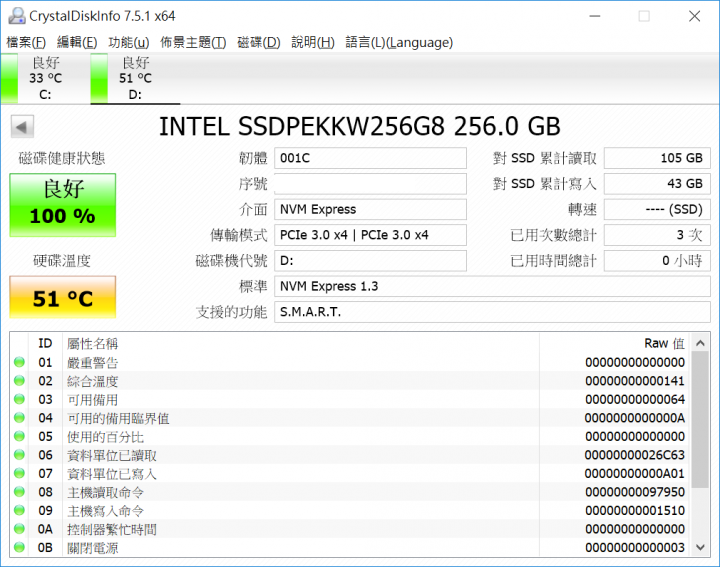This screenshot has width=720, height=567.
Task: Click the ID column header
Action: (x=45, y=343)
